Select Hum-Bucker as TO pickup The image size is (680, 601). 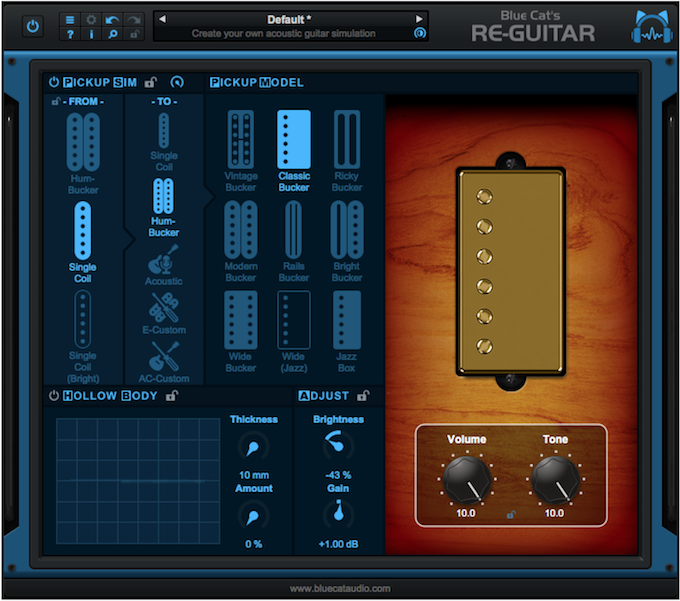(163, 208)
